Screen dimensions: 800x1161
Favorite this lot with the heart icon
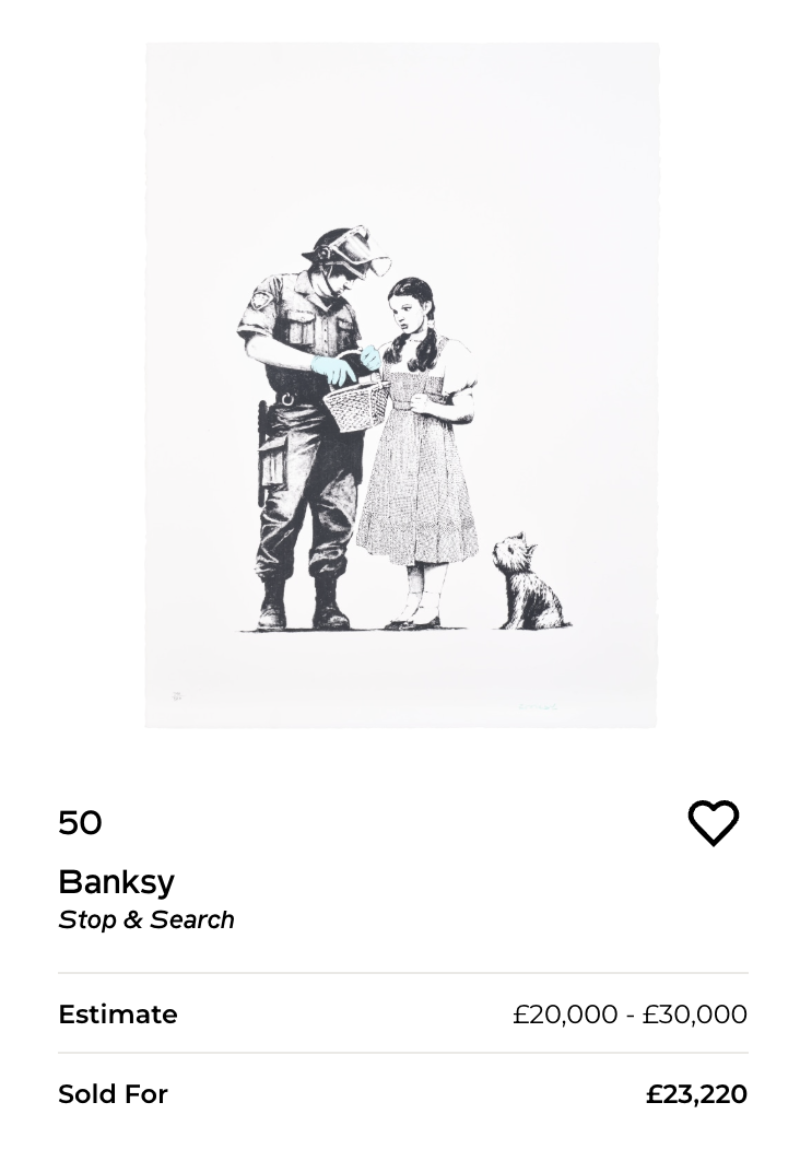pyautogui.click(x=713, y=823)
